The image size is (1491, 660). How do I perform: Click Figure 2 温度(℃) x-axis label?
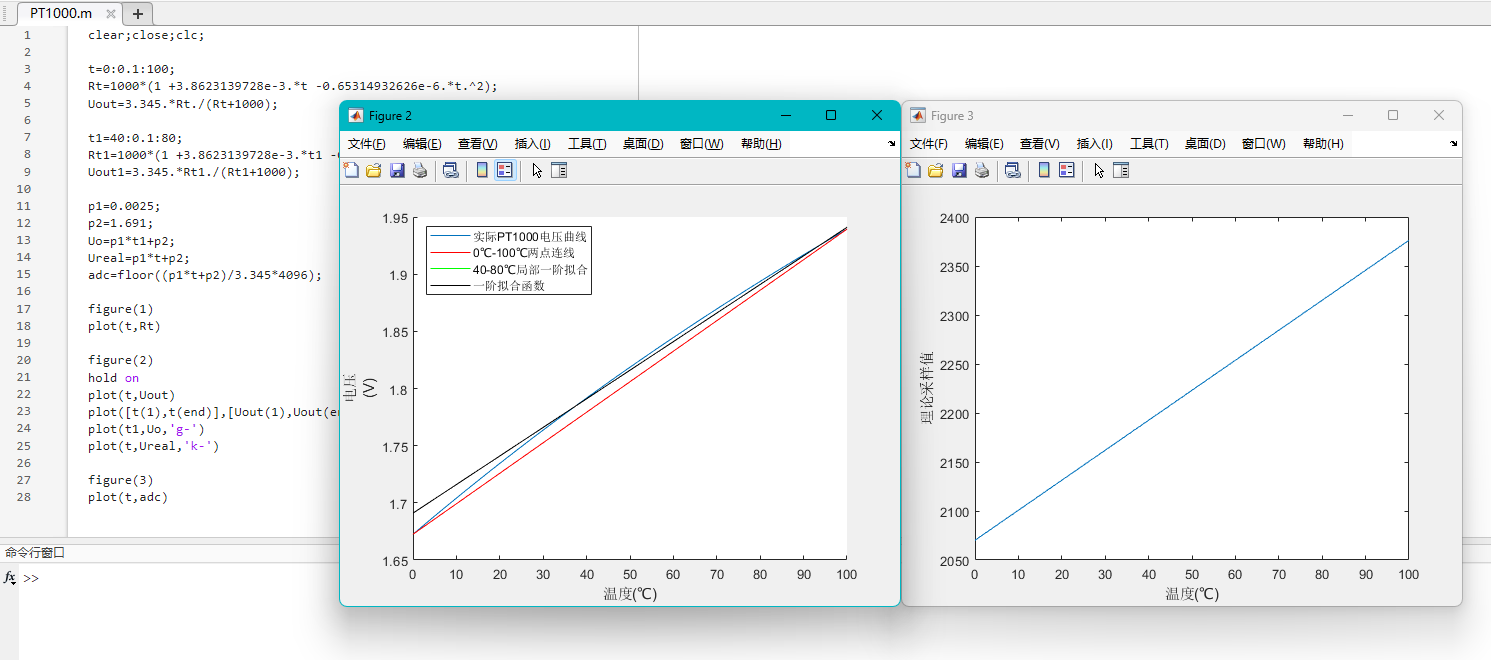pos(630,593)
